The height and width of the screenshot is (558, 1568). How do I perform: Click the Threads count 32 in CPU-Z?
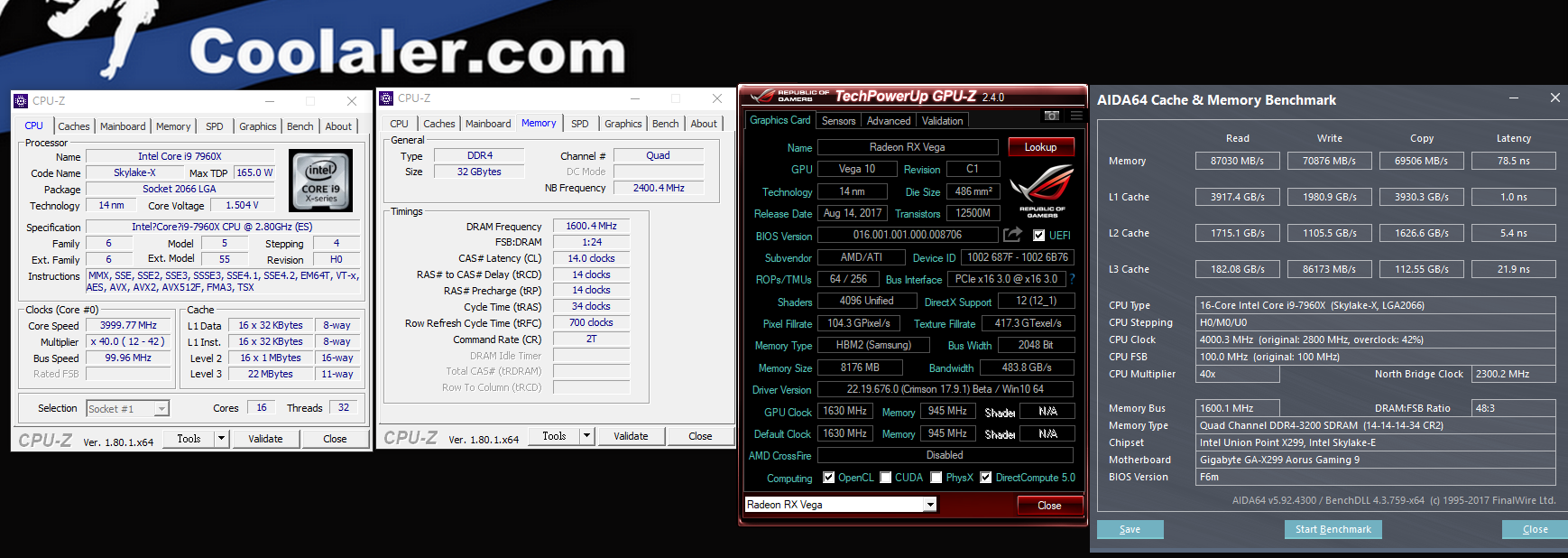(344, 407)
